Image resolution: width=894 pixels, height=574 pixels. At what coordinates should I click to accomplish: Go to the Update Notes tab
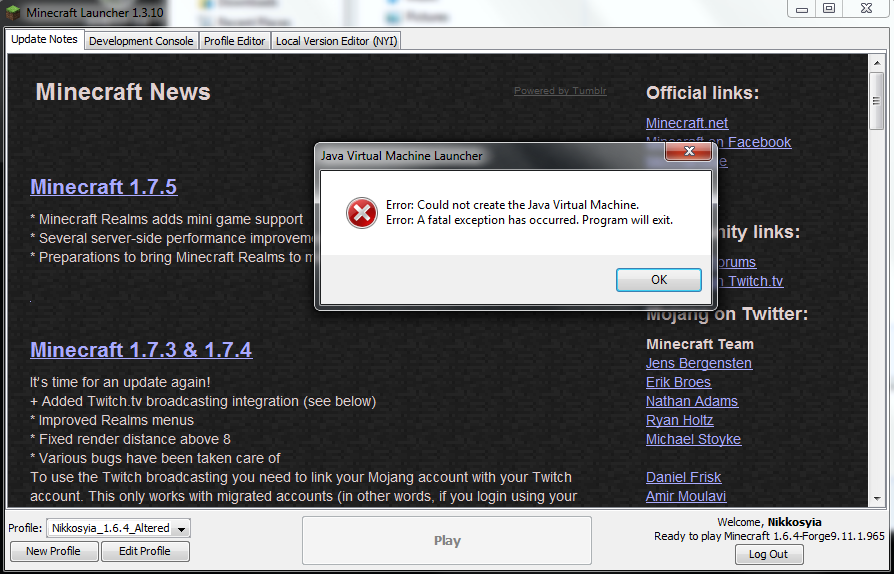pos(44,40)
